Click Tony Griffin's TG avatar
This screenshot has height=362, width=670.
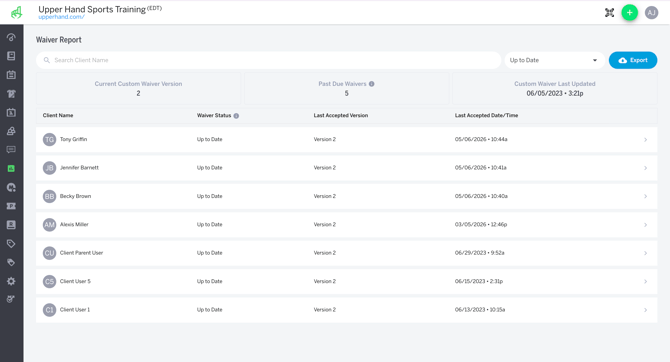[x=50, y=139]
